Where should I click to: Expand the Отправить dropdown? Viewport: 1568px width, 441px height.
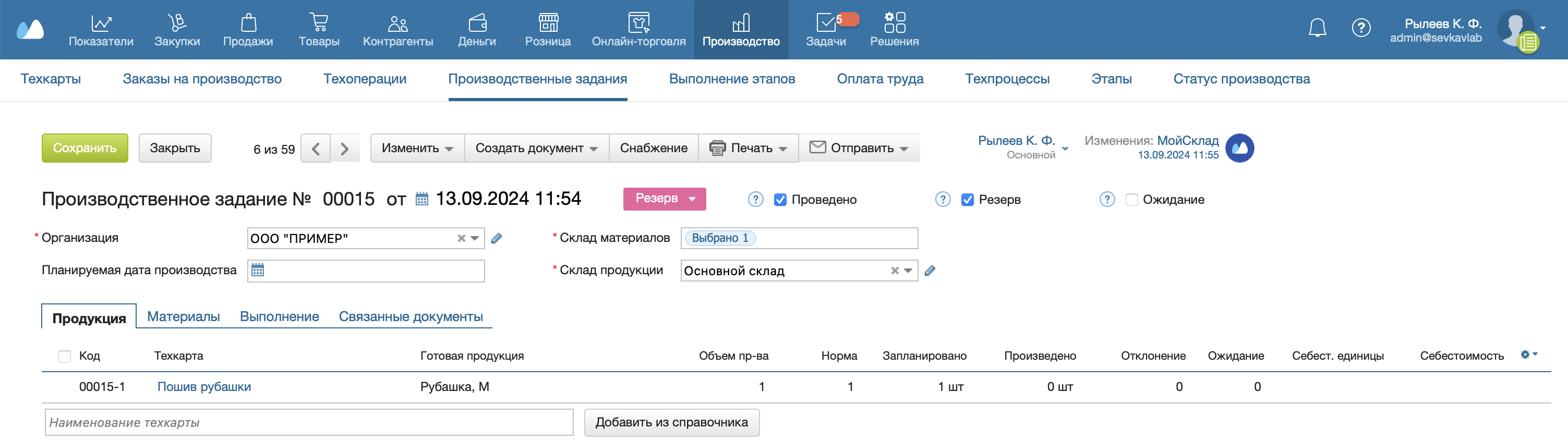pyautogui.click(x=859, y=149)
